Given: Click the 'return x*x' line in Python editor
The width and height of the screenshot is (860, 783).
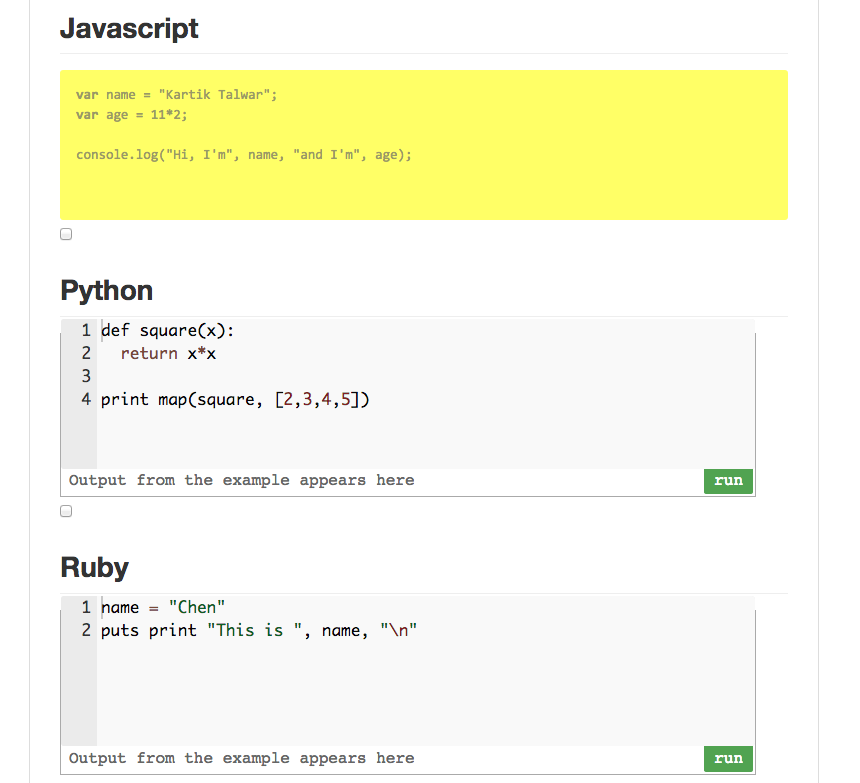Looking at the screenshot, I should (x=168, y=354).
